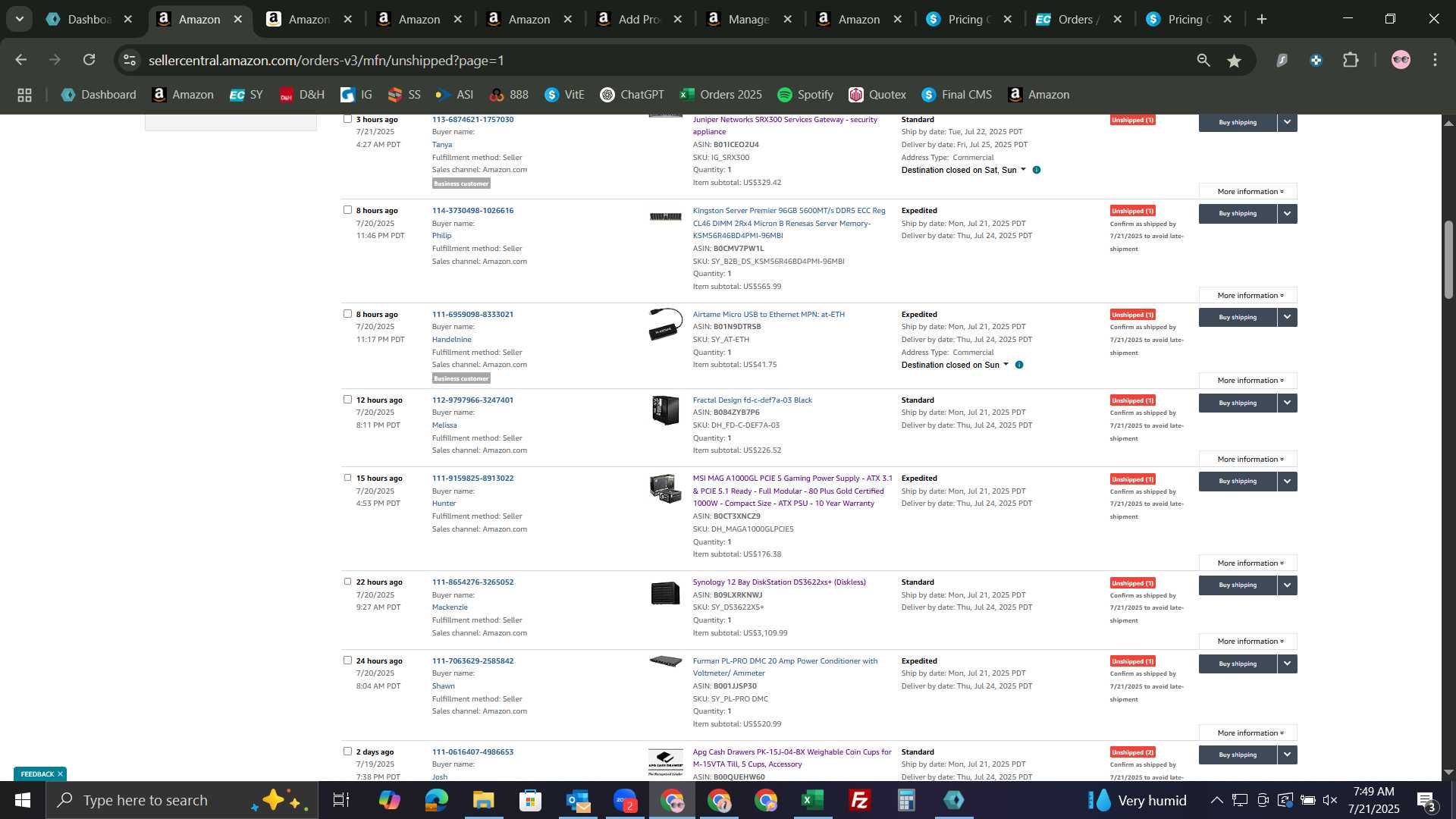This screenshot has width=1456, height=819.
Task: Open Microsoft Edge from taskbar
Action: click(x=436, y=800)
